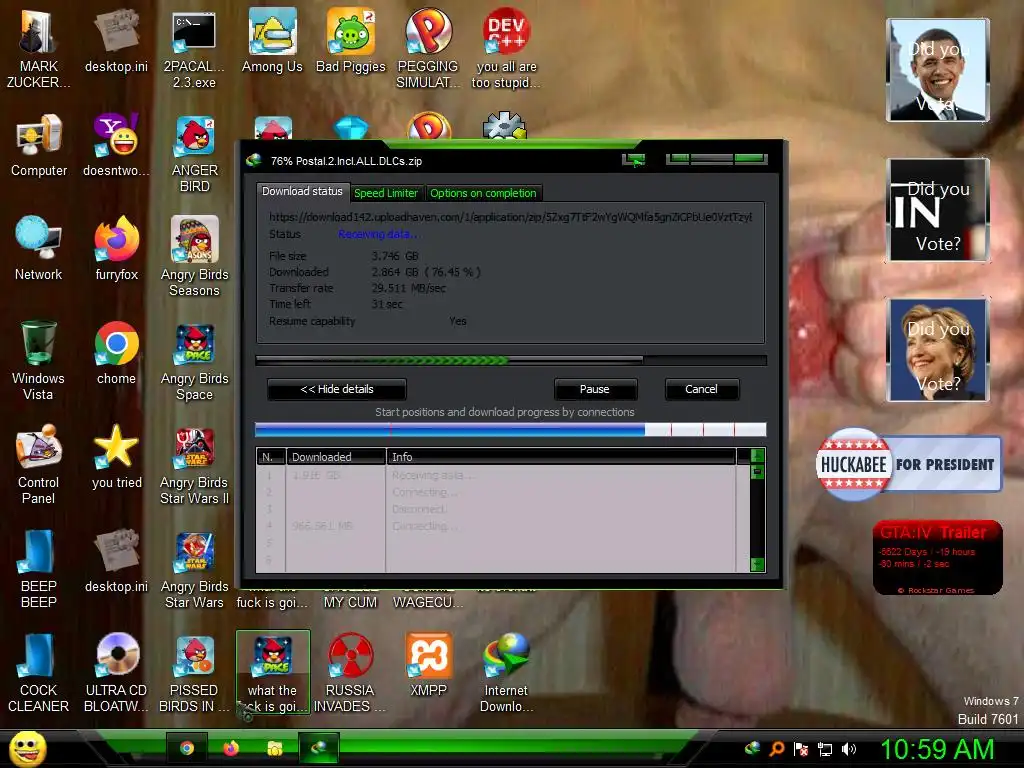Open the Yahoo messenger doesntwo... shortcut
1024x768 pixels.
click(116, 145)
